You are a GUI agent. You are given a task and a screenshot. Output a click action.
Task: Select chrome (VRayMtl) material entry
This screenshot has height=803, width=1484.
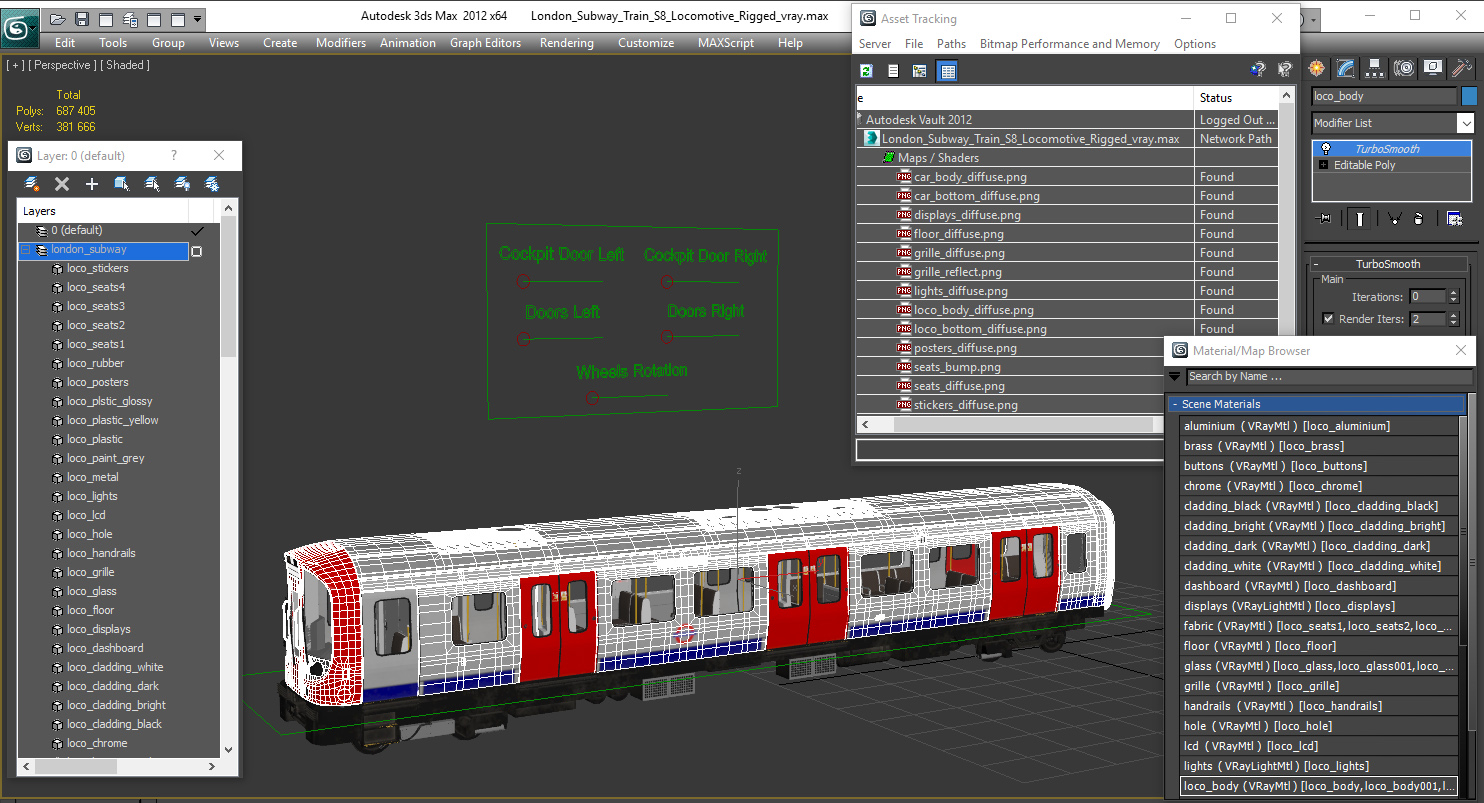point(1319,486)
